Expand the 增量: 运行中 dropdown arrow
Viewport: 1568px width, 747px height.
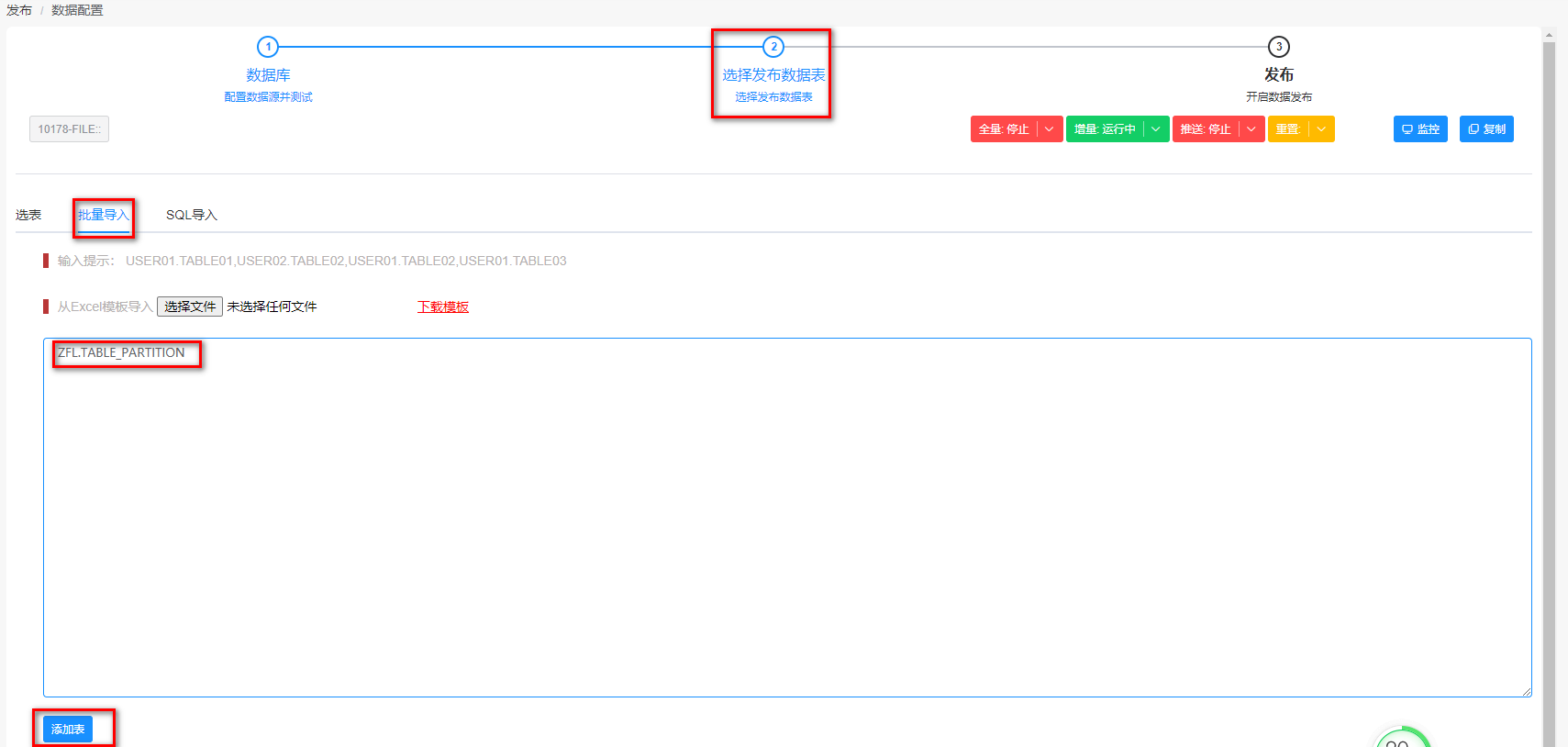point(1156,129)
